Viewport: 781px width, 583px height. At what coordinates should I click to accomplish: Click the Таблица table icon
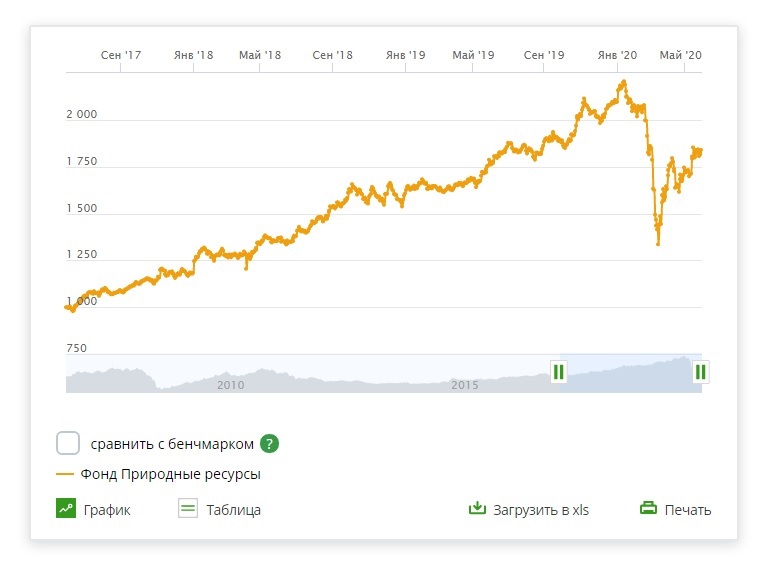(187, 509)
